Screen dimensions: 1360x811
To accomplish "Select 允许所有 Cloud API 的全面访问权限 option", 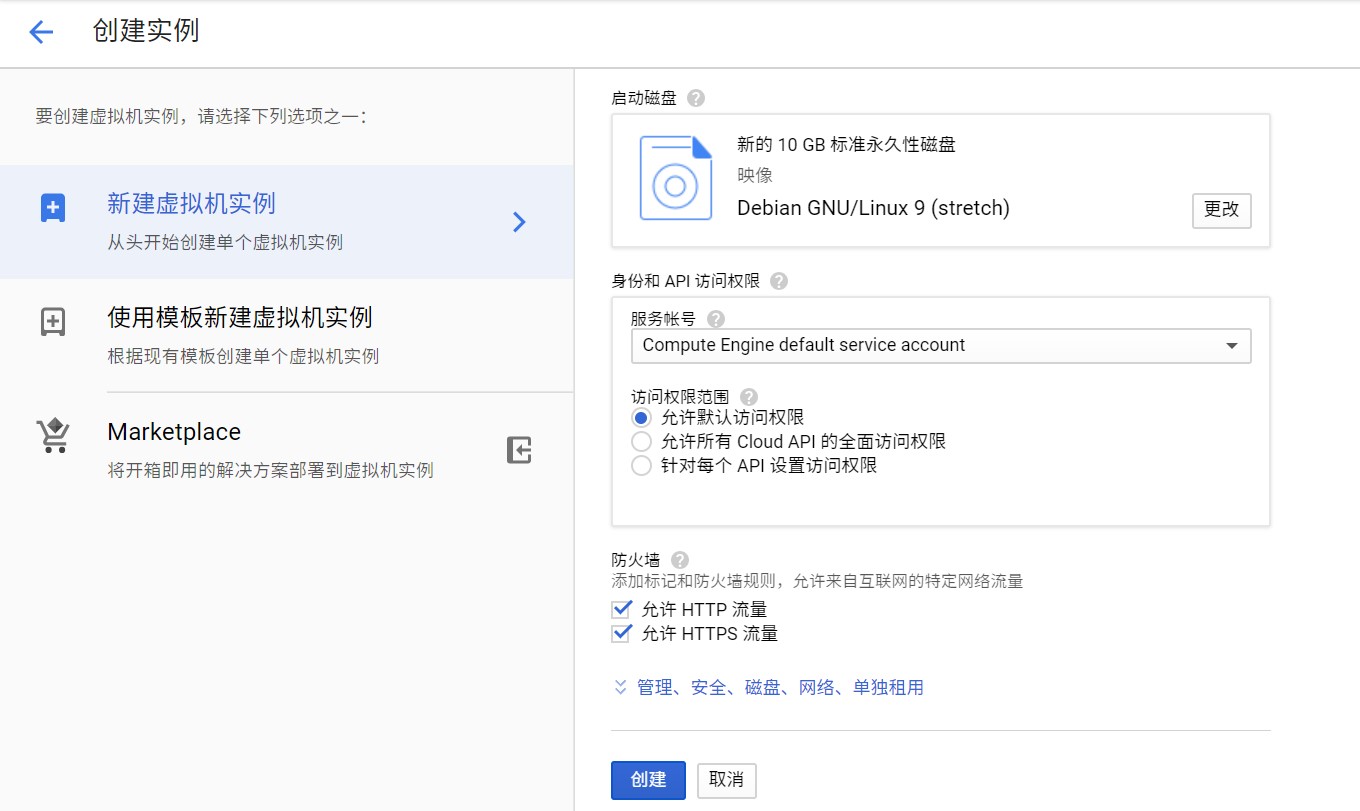I will coord(642,442).
